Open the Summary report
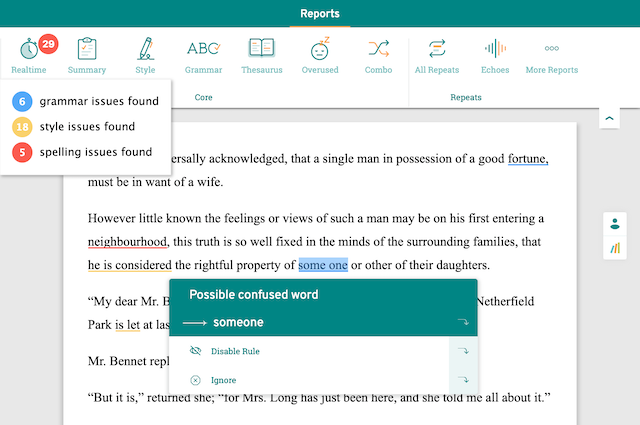 coord(87,56)
